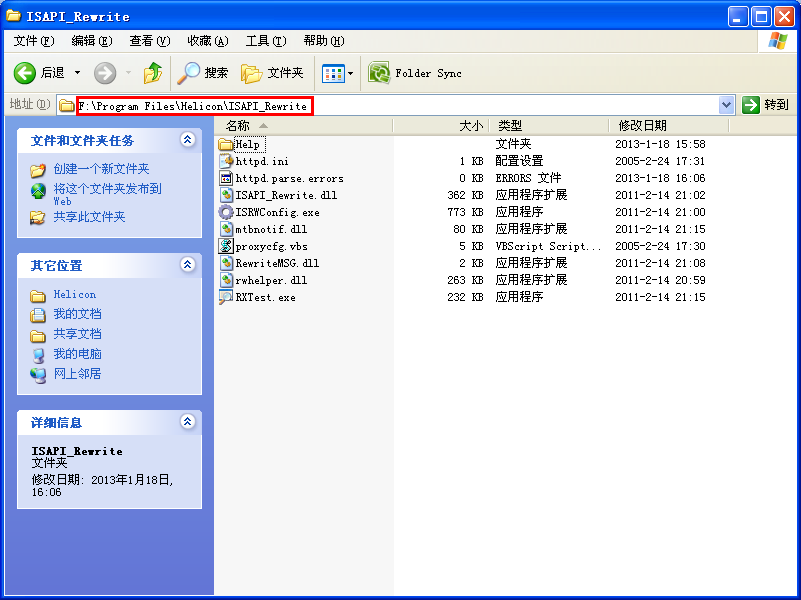Click the Network Neighborhood (网上邻居) icon

tap(38, 375)
